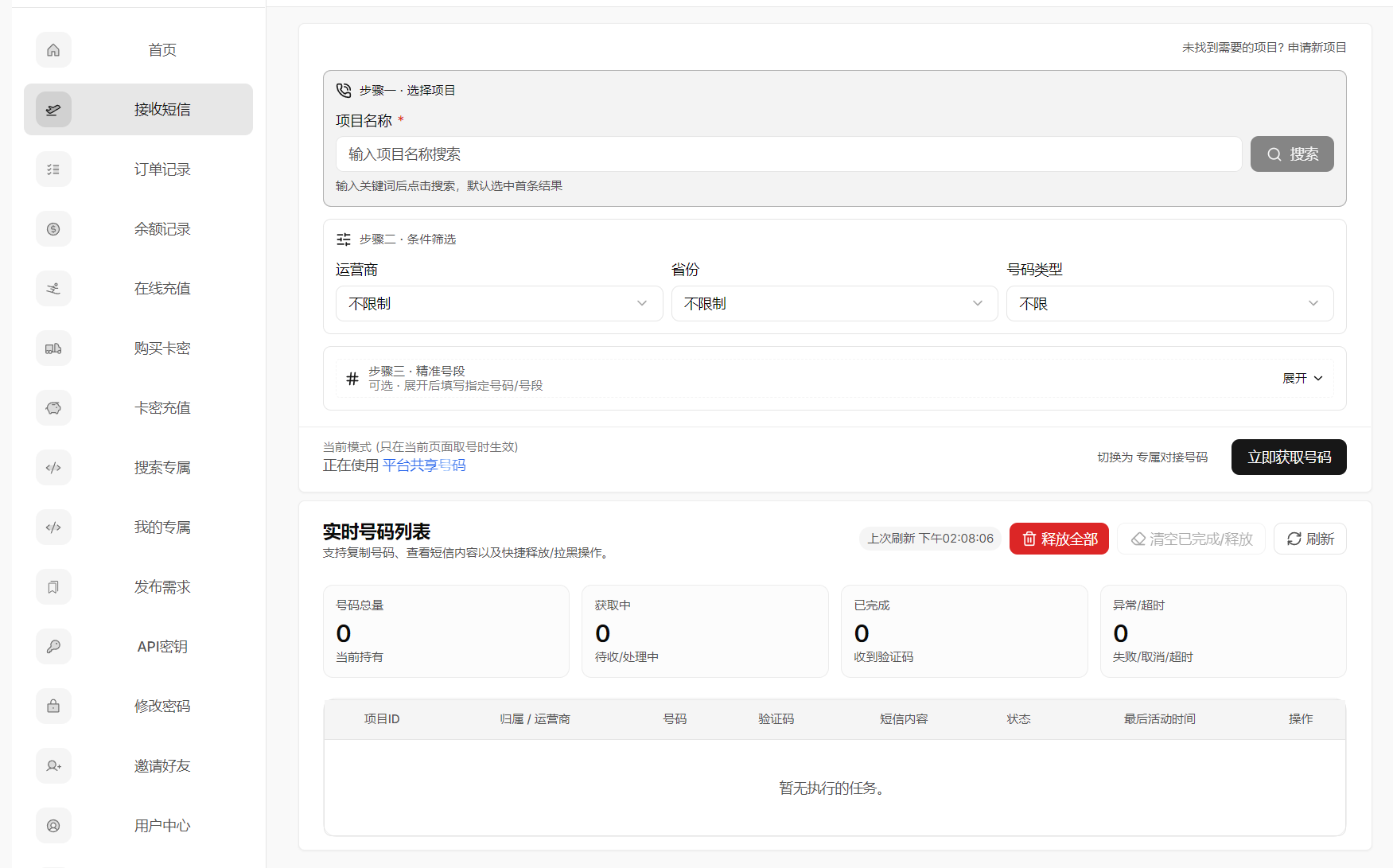The height and width of the screenshot is (868, 1393).
Task: Click the 购买卡密 truck icon
Action: pos(53,348)
